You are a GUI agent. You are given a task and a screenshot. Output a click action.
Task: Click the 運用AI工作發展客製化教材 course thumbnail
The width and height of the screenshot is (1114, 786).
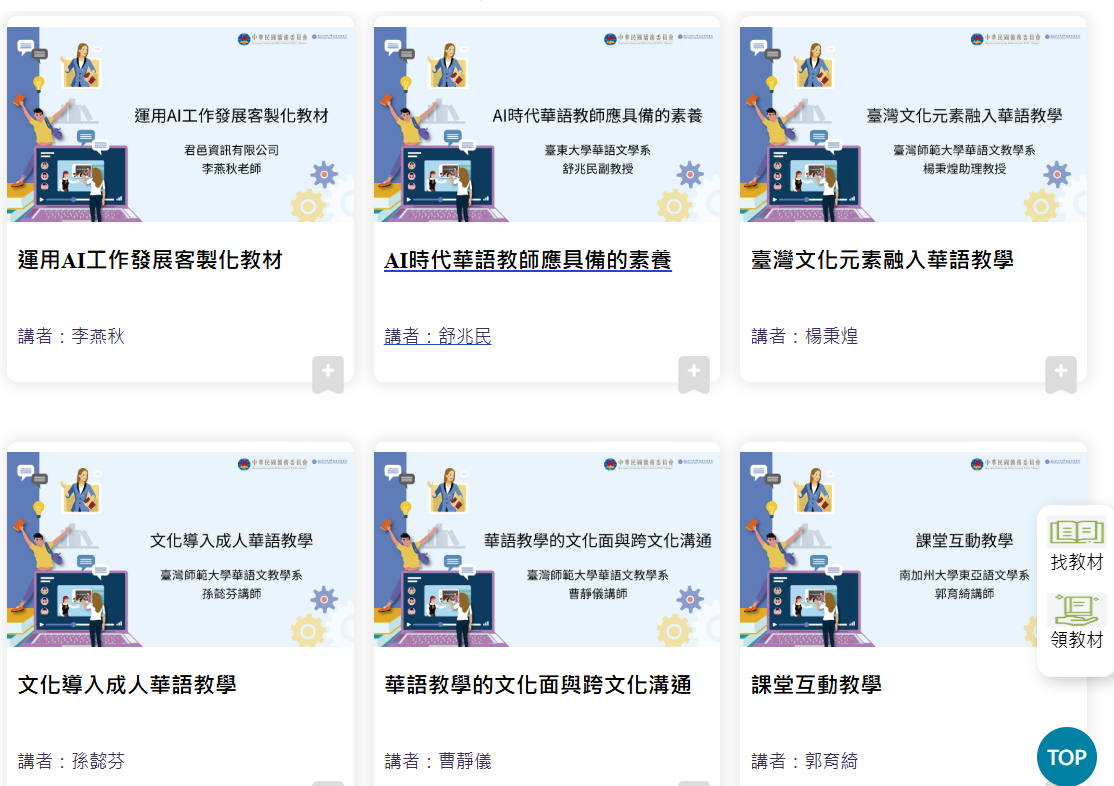click(x=180, y=124)
